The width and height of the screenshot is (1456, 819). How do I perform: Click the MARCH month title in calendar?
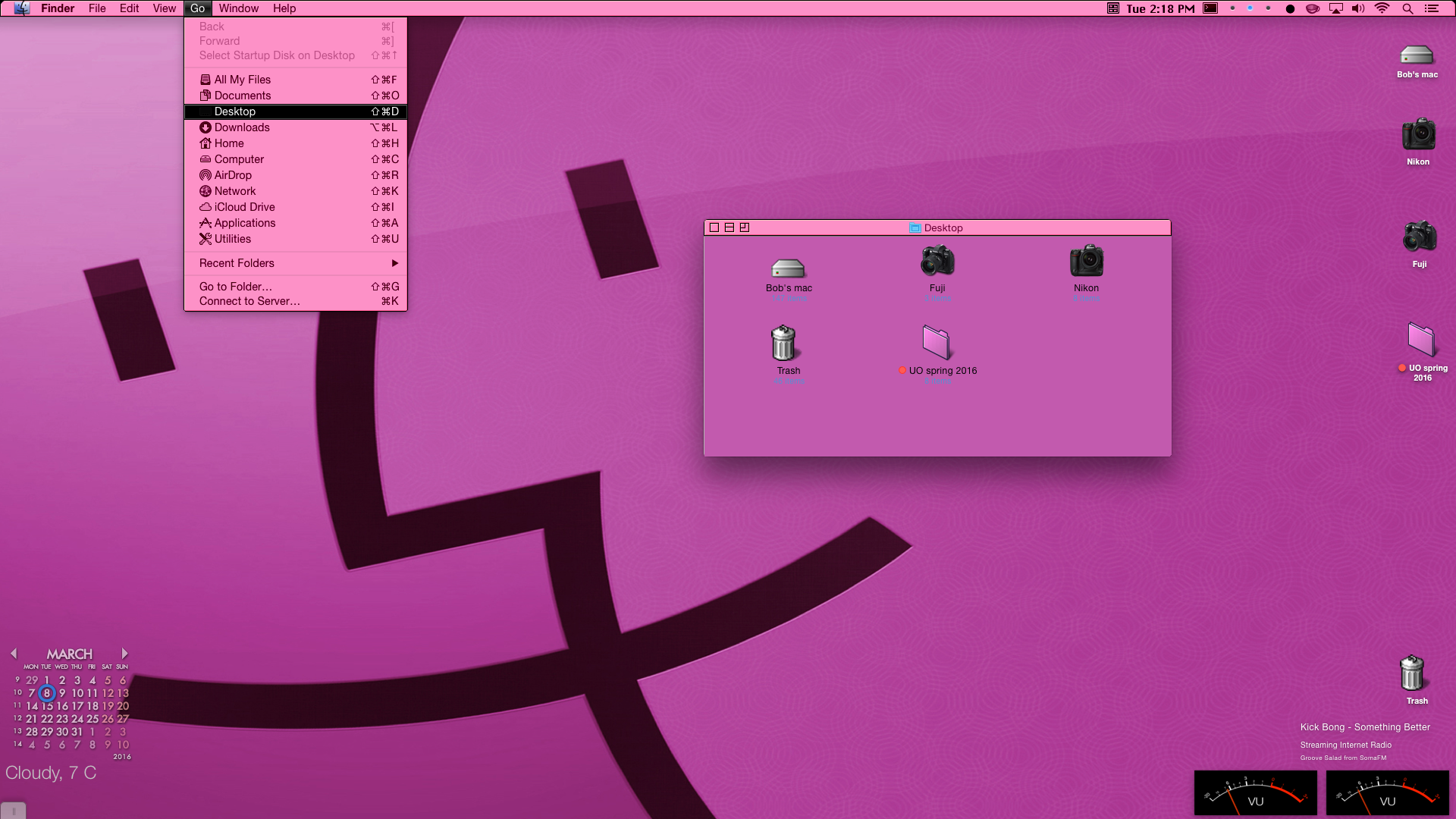(69, 654)
